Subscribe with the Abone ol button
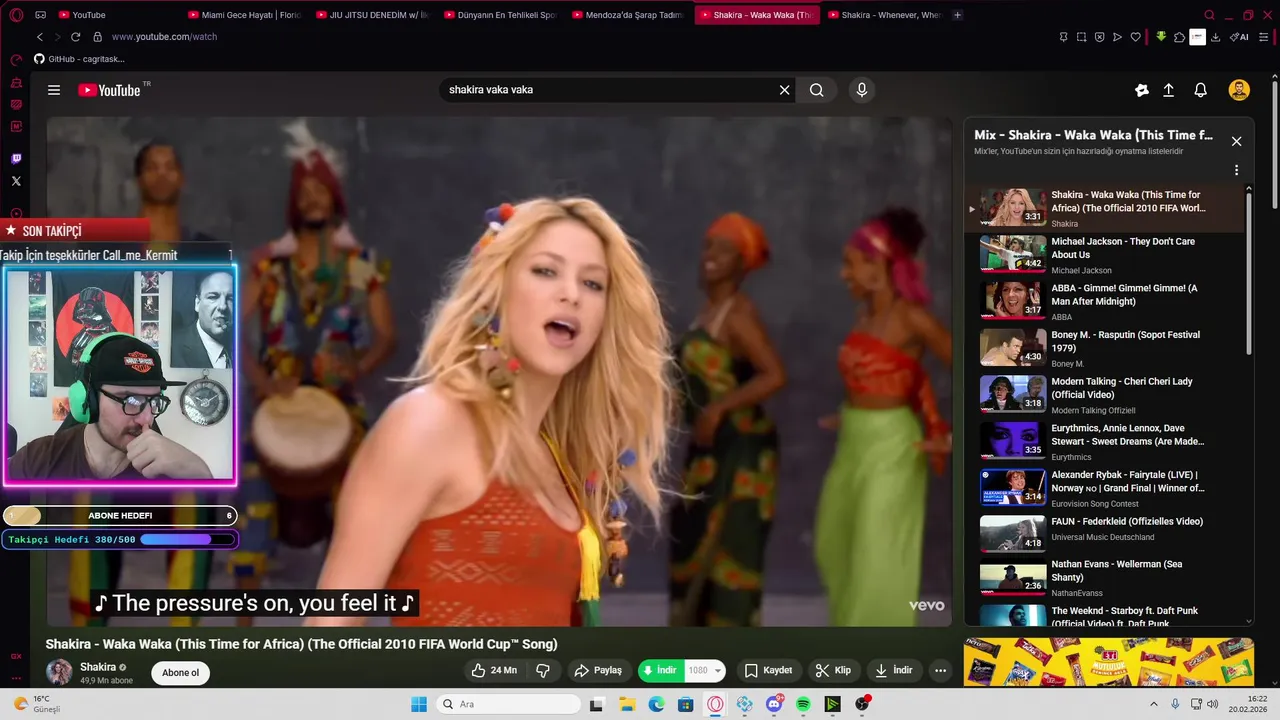The image size is (1280, 720). tap(181, 673)
